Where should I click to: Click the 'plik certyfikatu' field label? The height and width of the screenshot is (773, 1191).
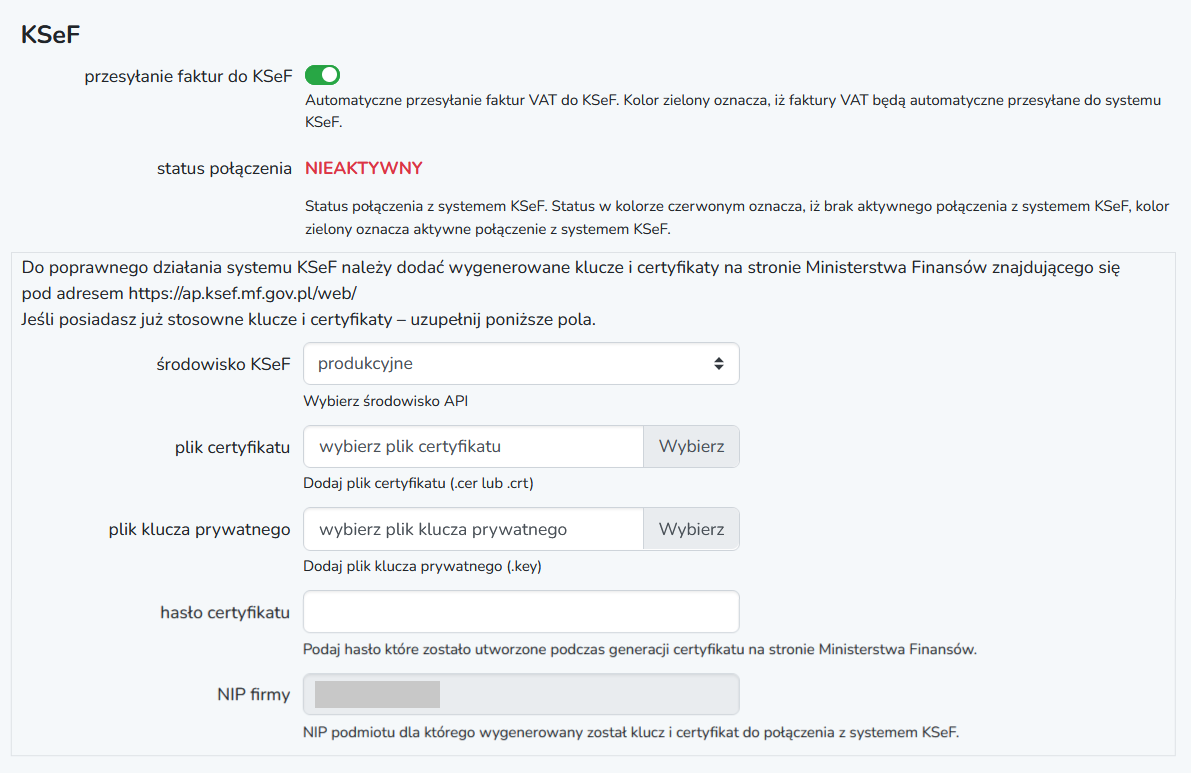(232, 447)
